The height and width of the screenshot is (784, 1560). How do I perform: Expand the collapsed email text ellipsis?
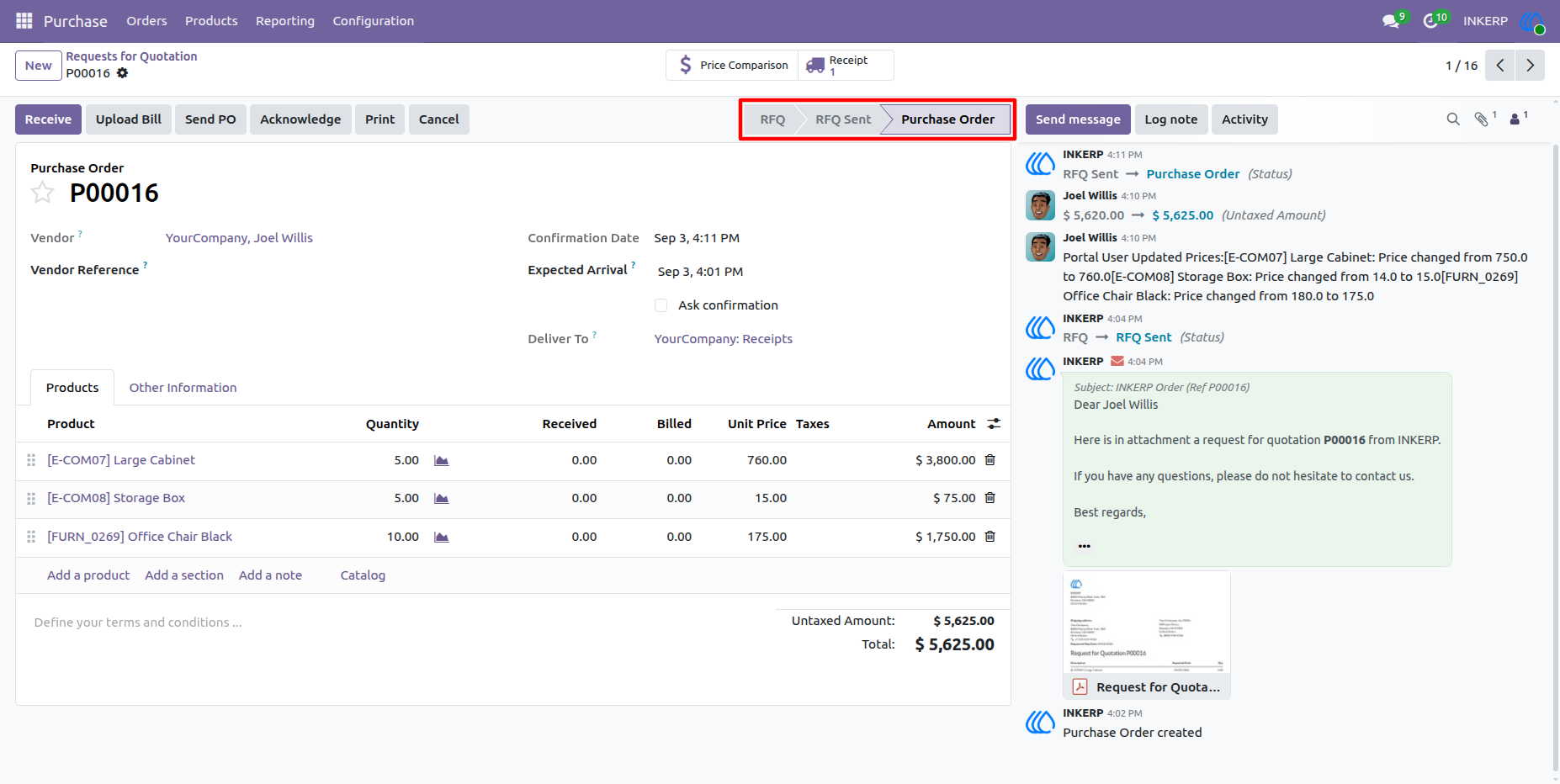tap(1085, 546)
